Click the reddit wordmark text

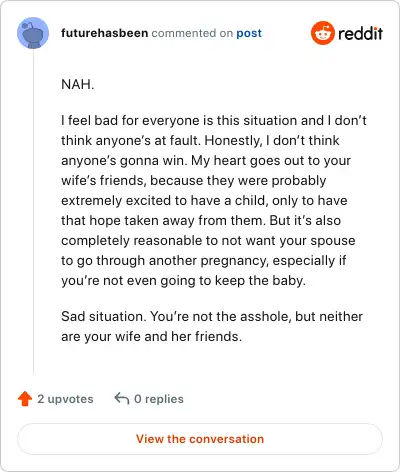360,33
